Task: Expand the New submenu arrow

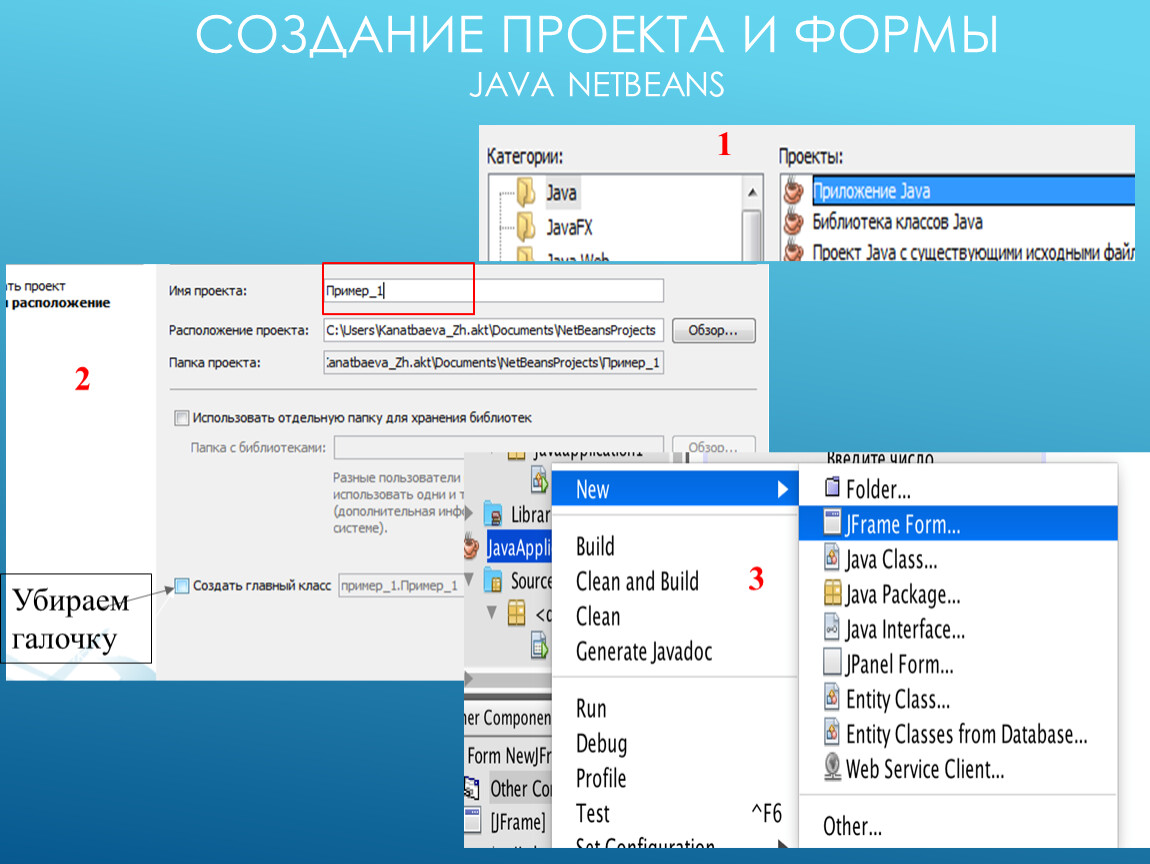Action: point(782,490)
